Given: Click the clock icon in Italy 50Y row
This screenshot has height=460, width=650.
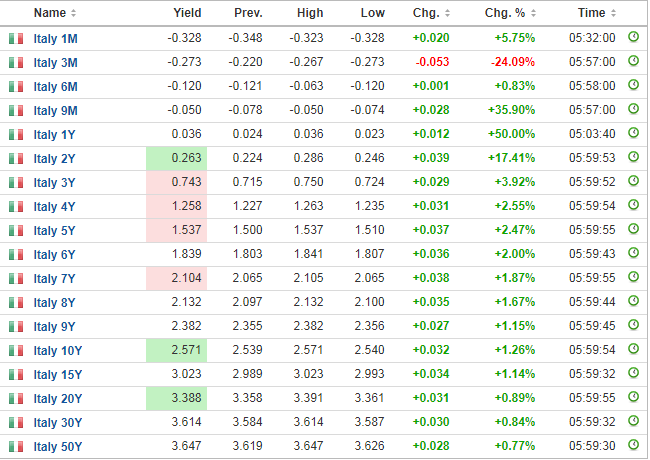Looking at the screenshot, I should pos(633,445).
